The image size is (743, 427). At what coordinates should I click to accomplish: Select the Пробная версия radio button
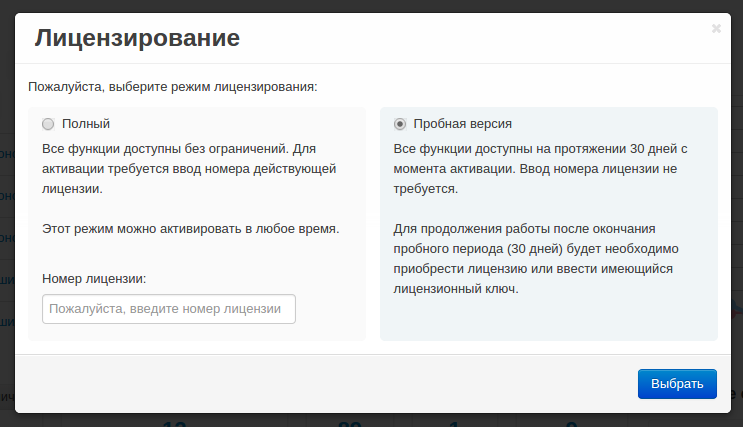(x=400, y=124)
